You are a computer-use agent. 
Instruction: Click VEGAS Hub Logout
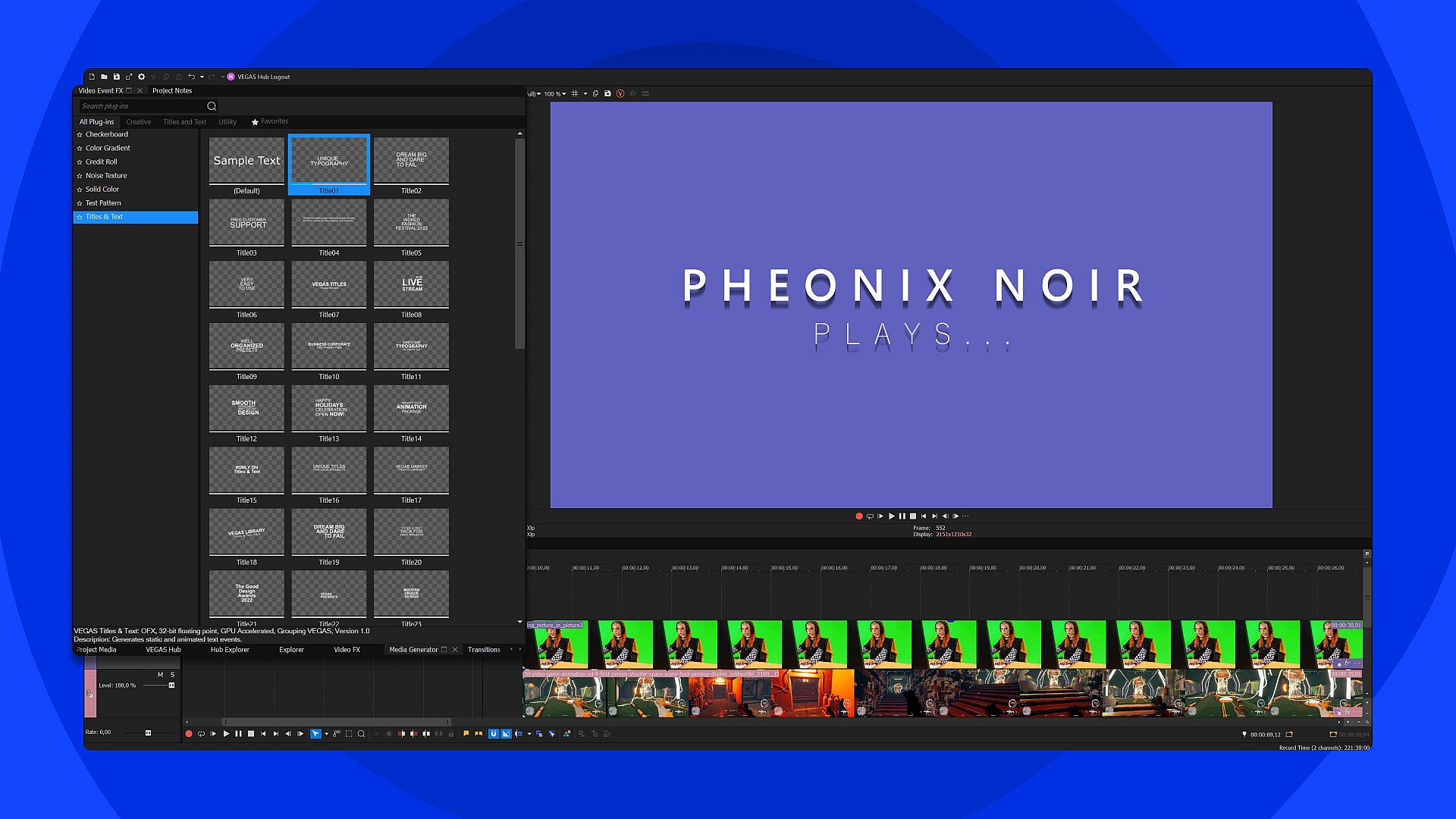pos(262,77)
